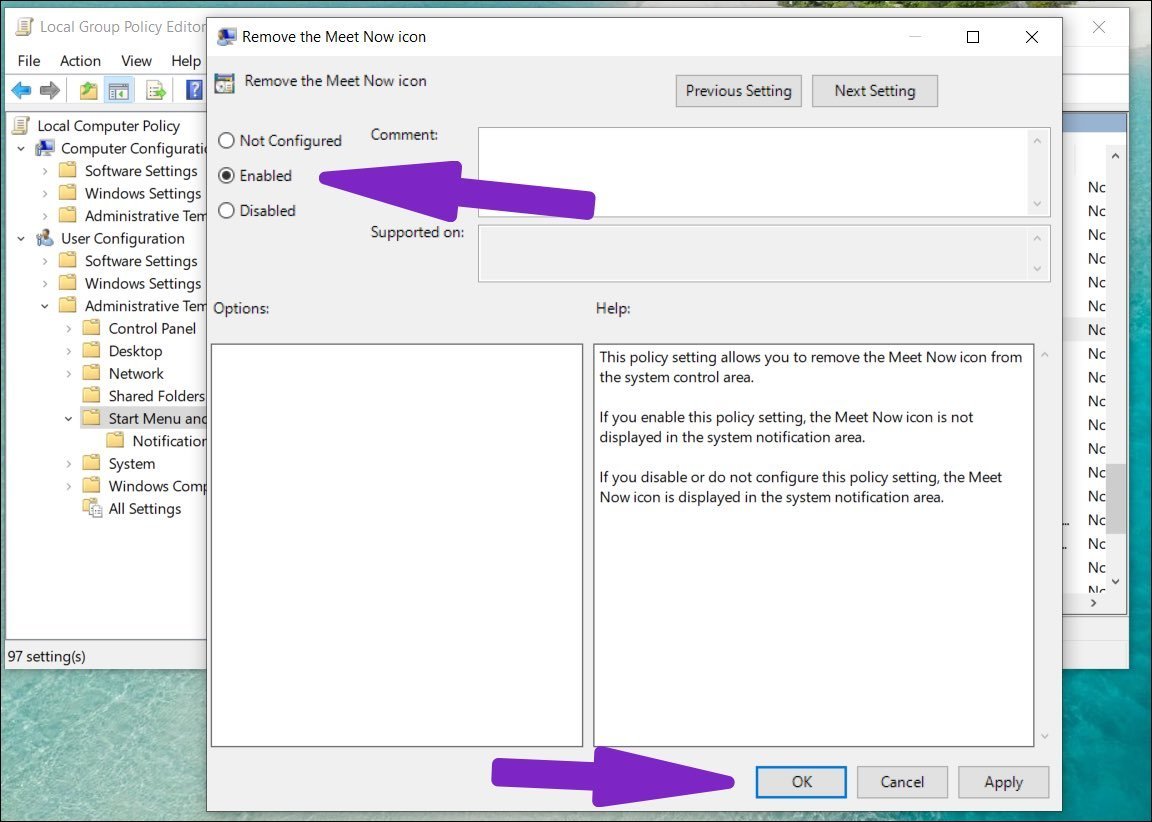
Task: Click the Export List toolbar icon
Action: (x=156, y=90)
